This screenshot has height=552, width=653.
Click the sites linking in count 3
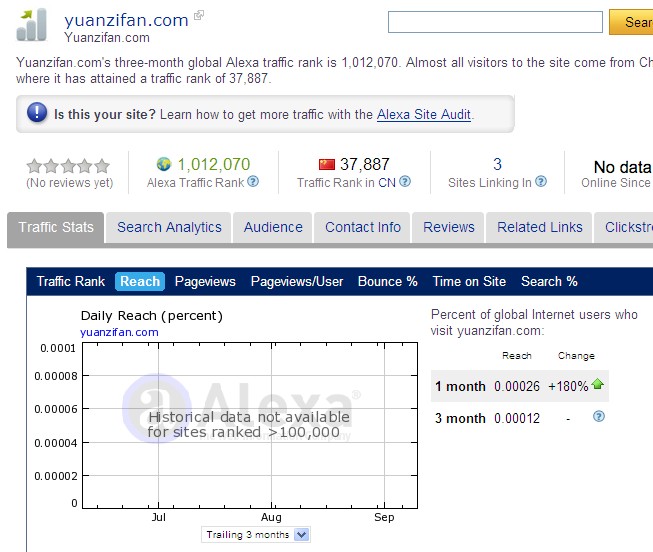[x=497, y=164]
